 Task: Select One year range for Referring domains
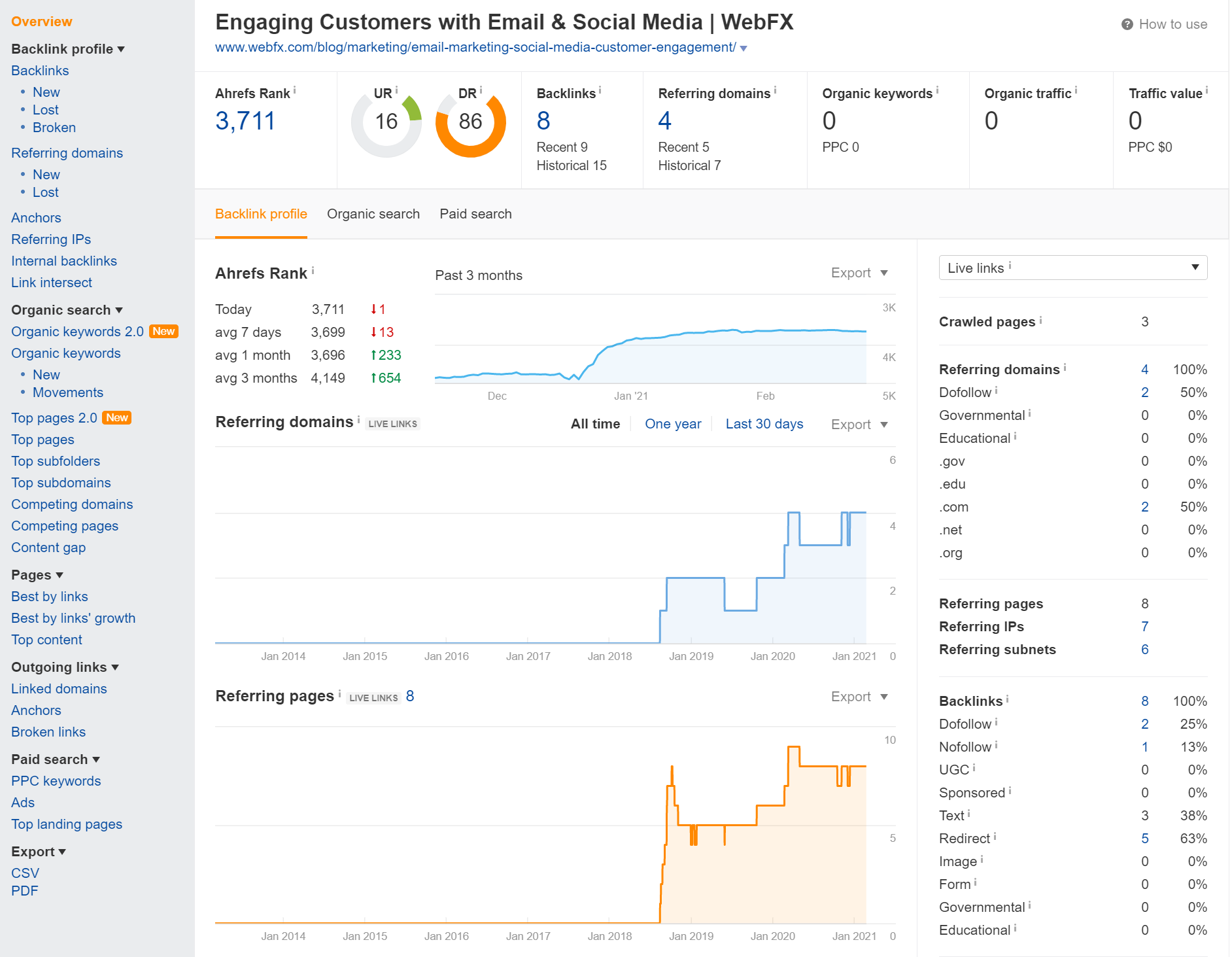click(x=673, y=424)
